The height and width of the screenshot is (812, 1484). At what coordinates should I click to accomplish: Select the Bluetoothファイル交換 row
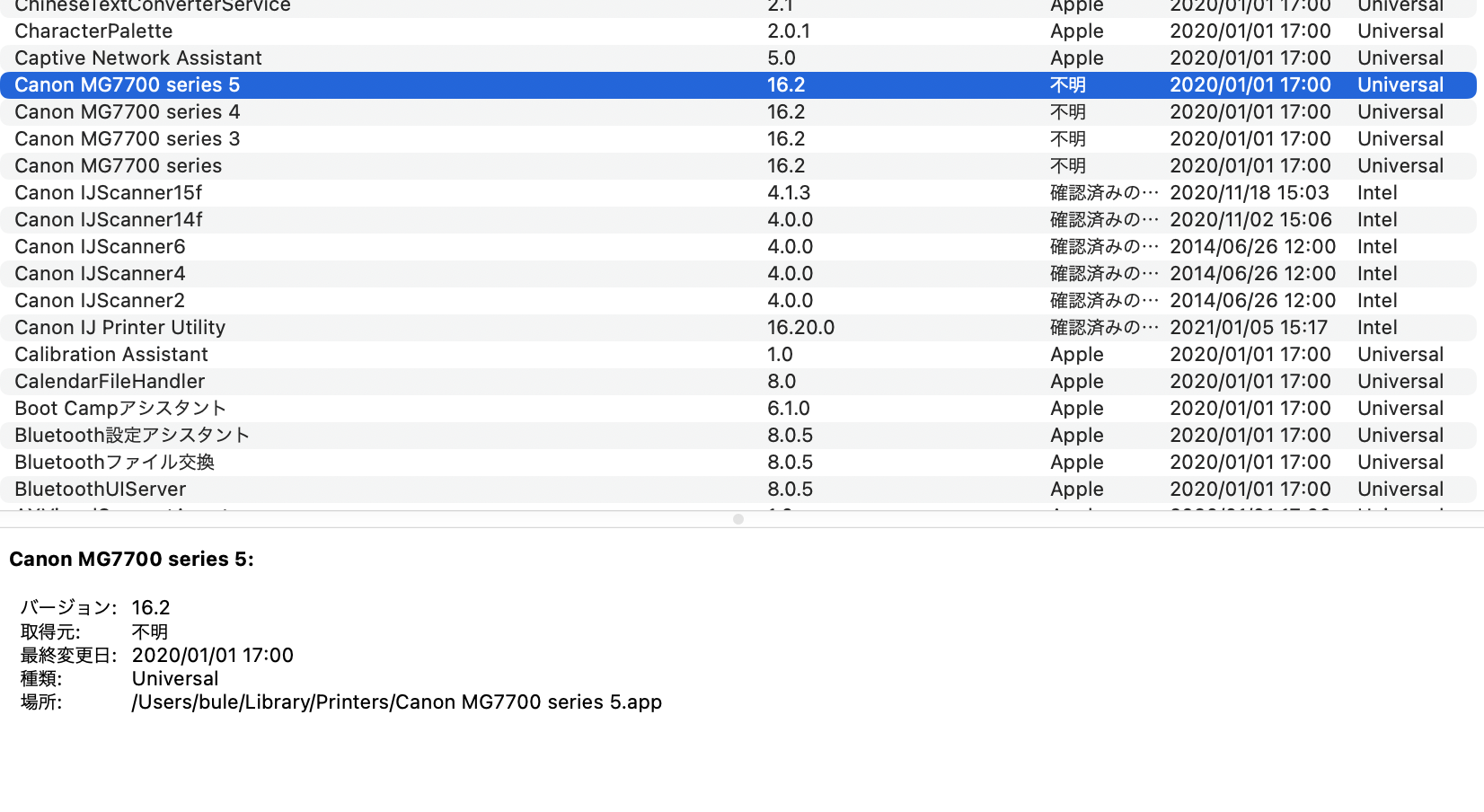pos(738,463)
